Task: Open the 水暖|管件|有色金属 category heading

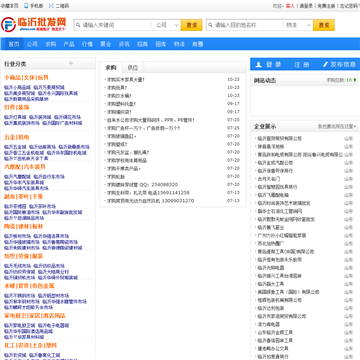Action: (29, 286)
